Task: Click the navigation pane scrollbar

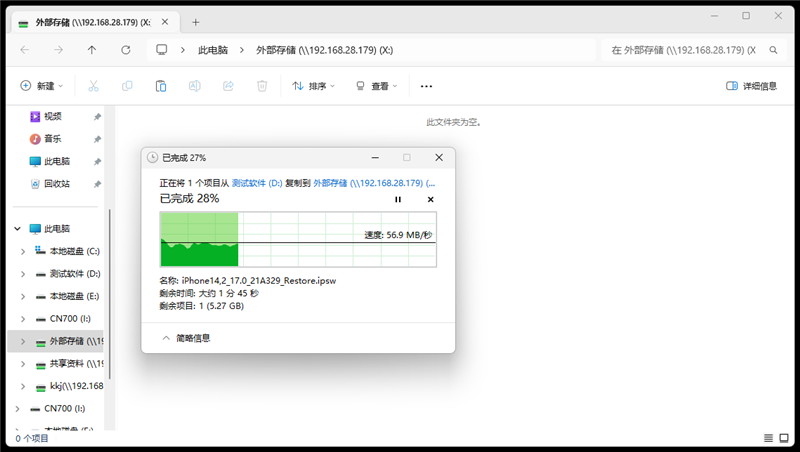Action: coord(110,293)
